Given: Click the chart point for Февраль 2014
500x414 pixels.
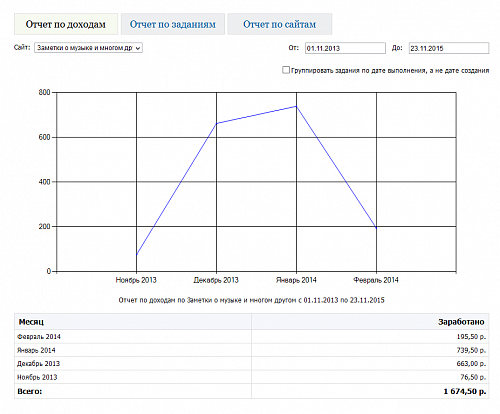Looking at the screenshot, I should [376, 228].
